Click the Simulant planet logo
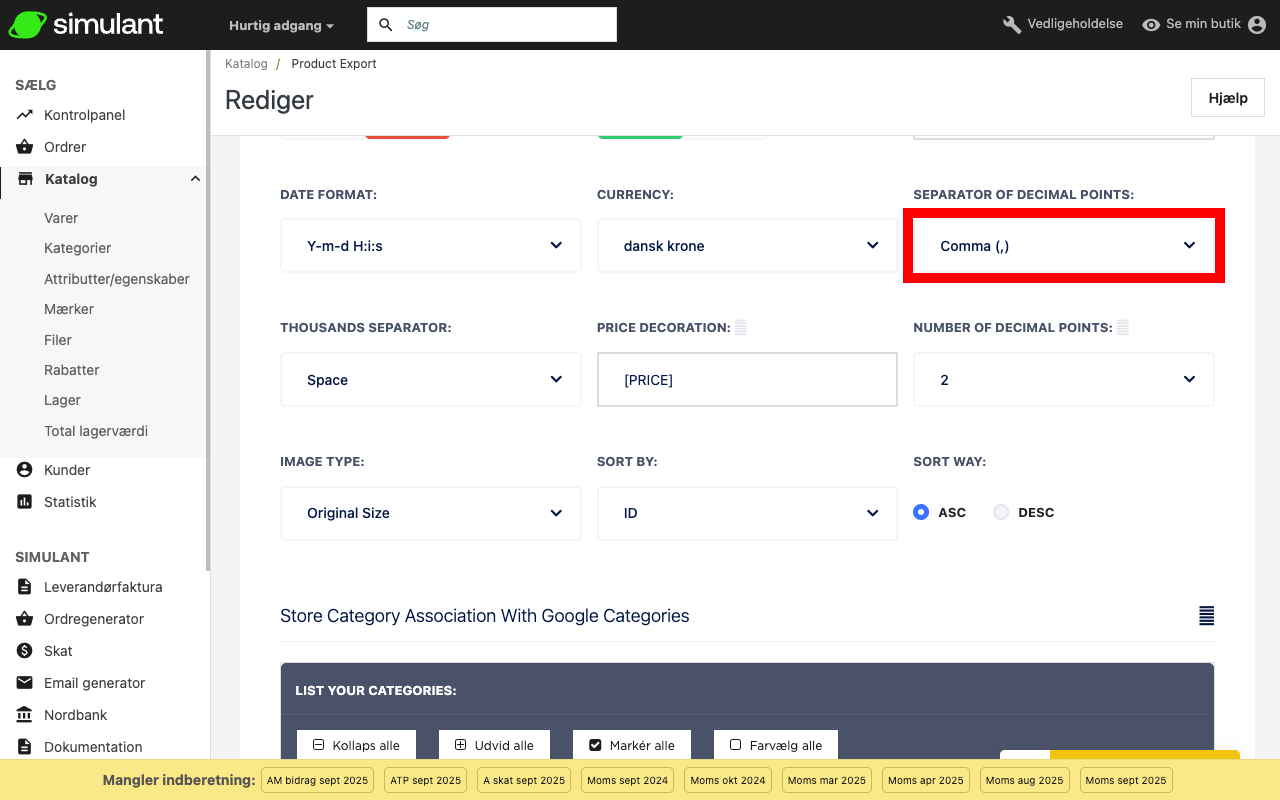Screen dimensions: 1280x800 click(28, 25)
